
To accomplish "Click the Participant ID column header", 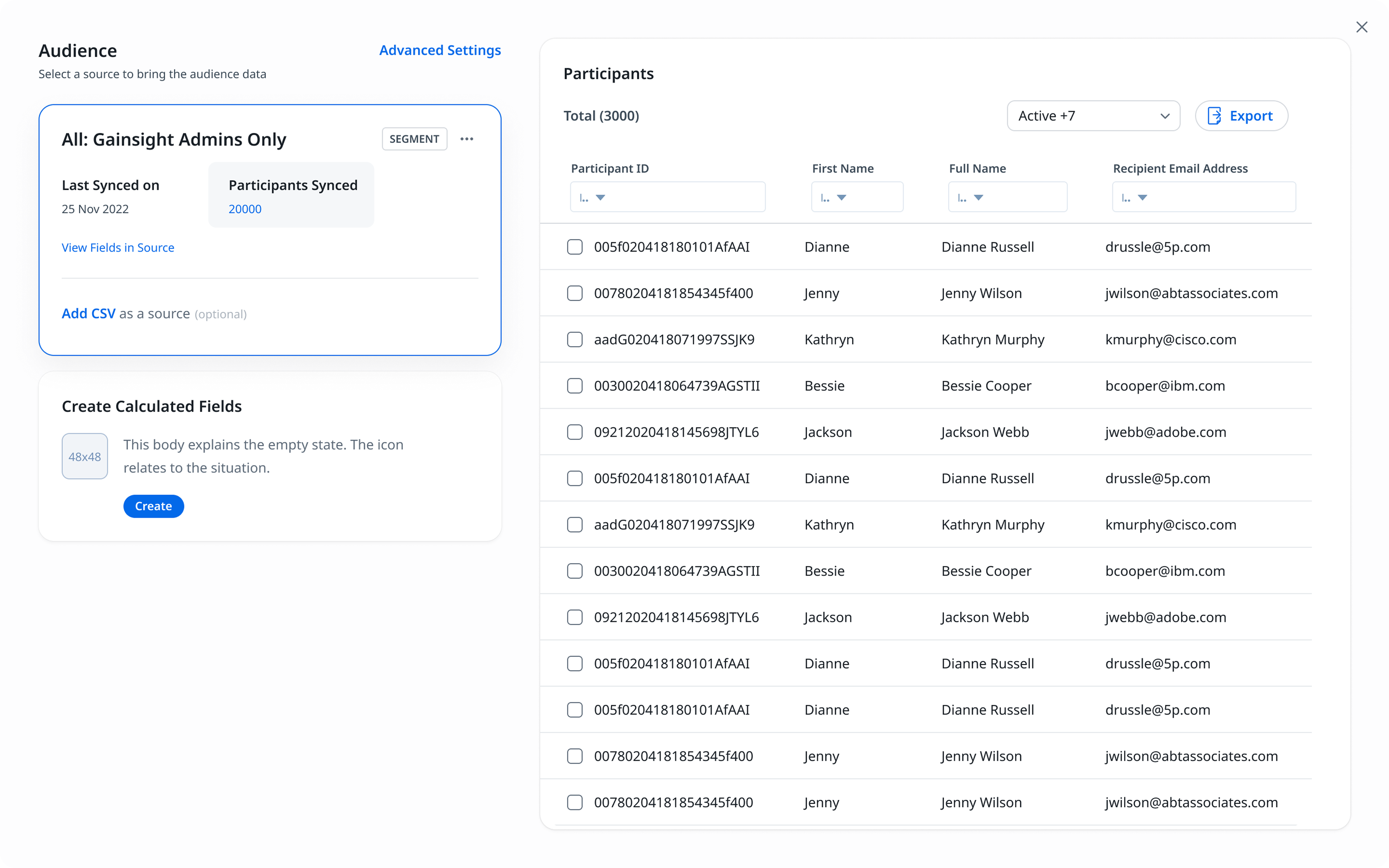I will coord(610,168).
